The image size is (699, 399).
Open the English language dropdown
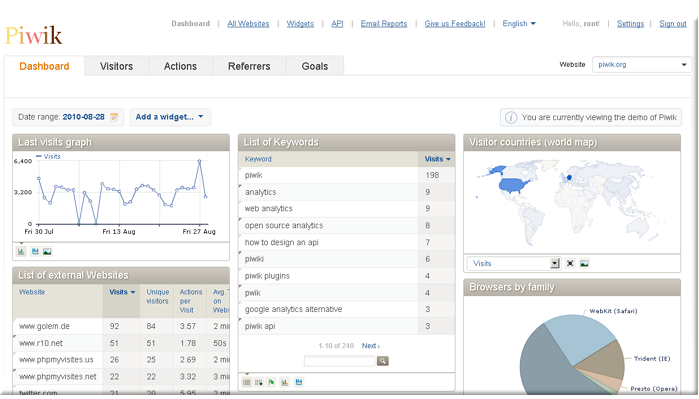519,24
